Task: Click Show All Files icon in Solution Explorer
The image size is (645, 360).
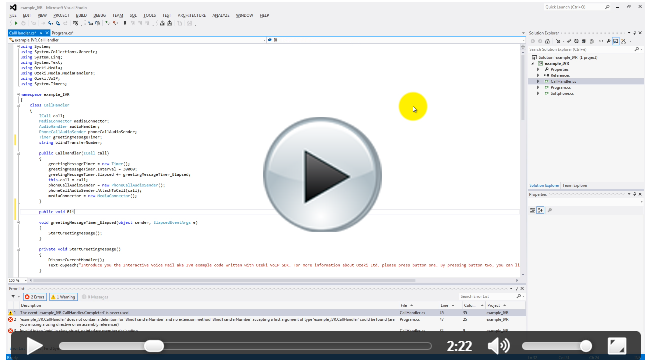Action: pos(592,41)
